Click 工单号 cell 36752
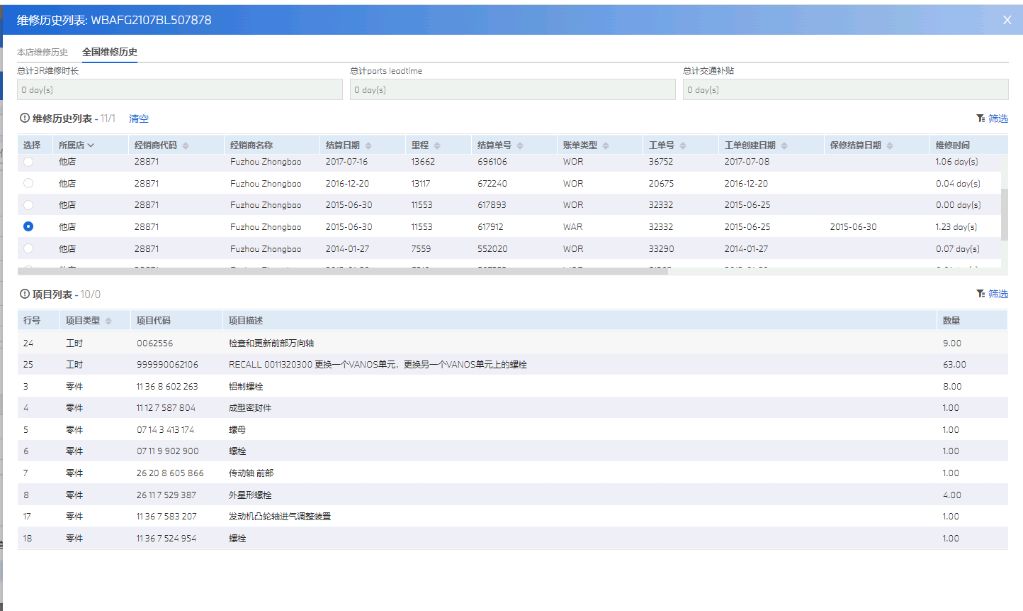Image resolution: width=1023 pixels, height=611 pixels. click(x=661, y=162)
